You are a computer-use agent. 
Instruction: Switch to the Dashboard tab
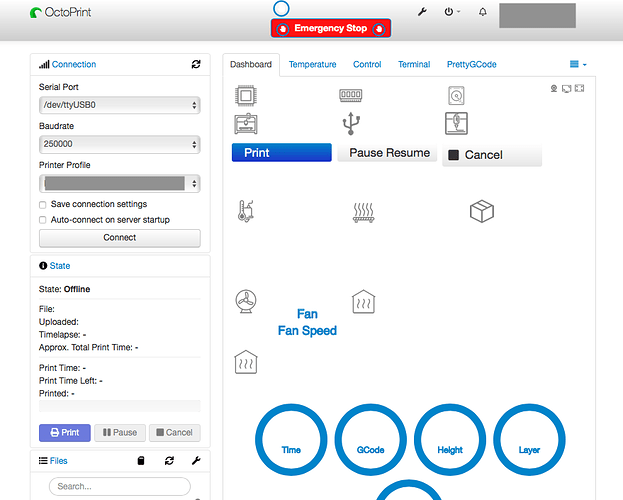(251, 64)
